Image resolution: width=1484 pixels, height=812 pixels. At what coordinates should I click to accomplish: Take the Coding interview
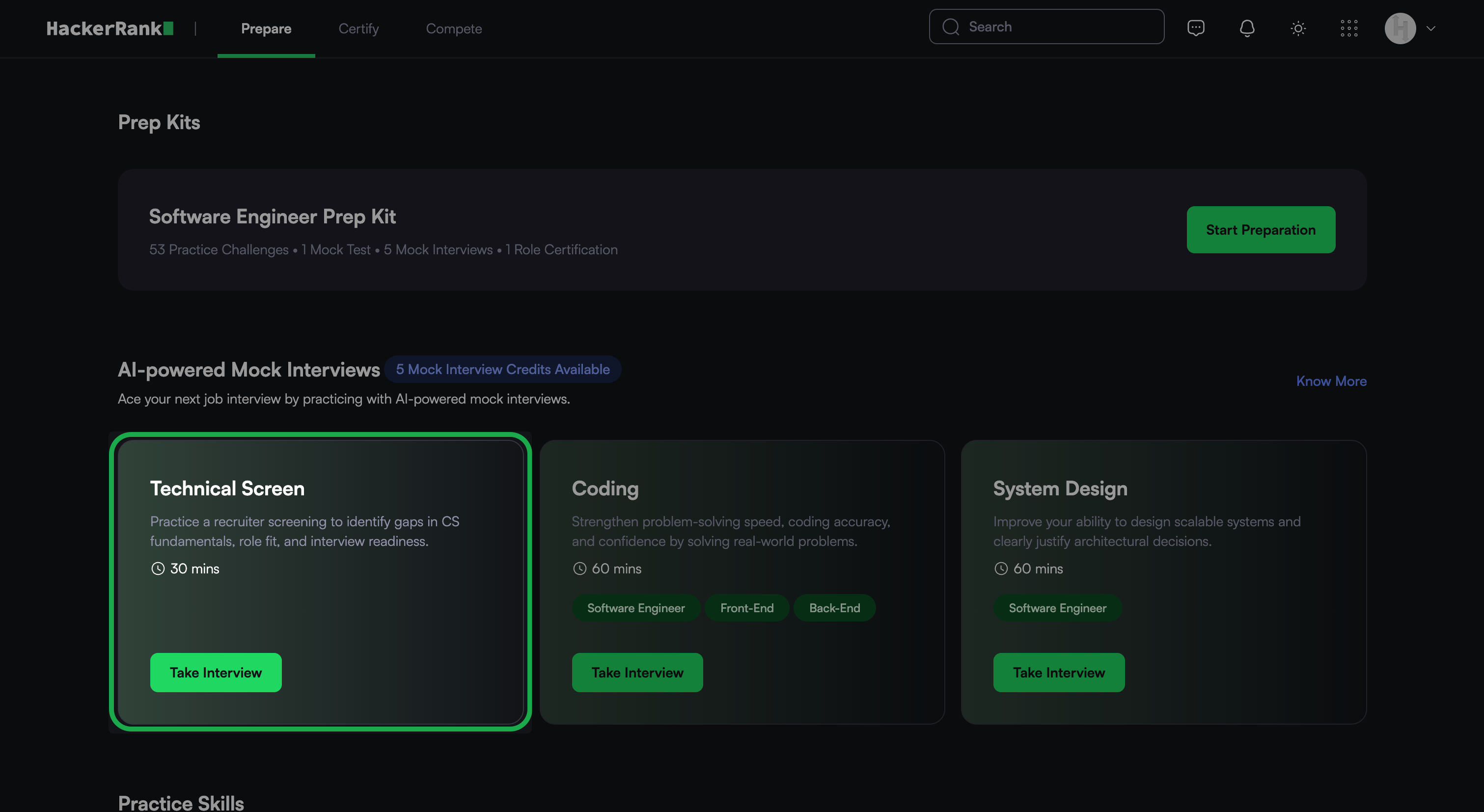tap(637, 672)
